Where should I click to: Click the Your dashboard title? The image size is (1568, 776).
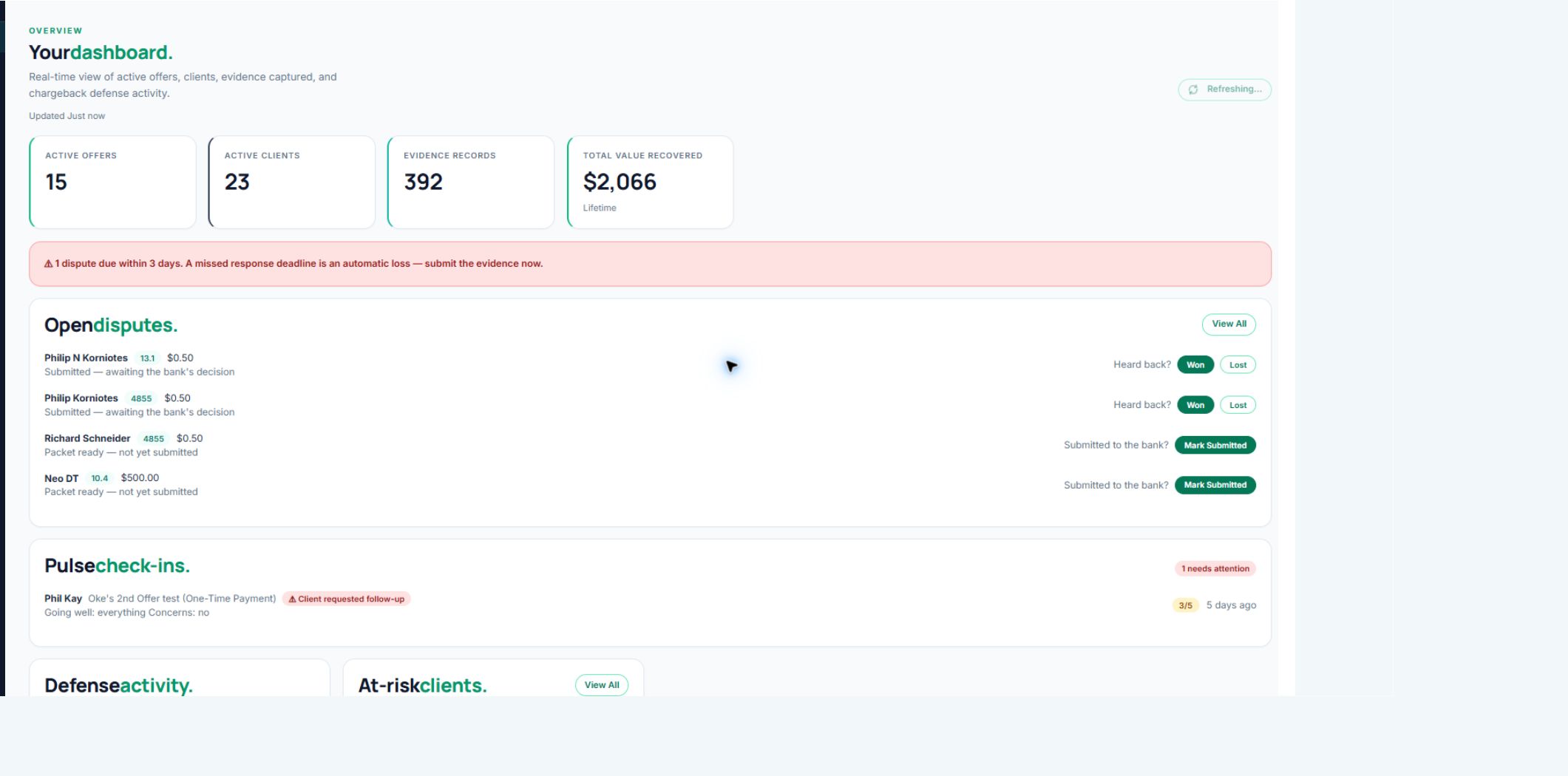tap(101, 52)
